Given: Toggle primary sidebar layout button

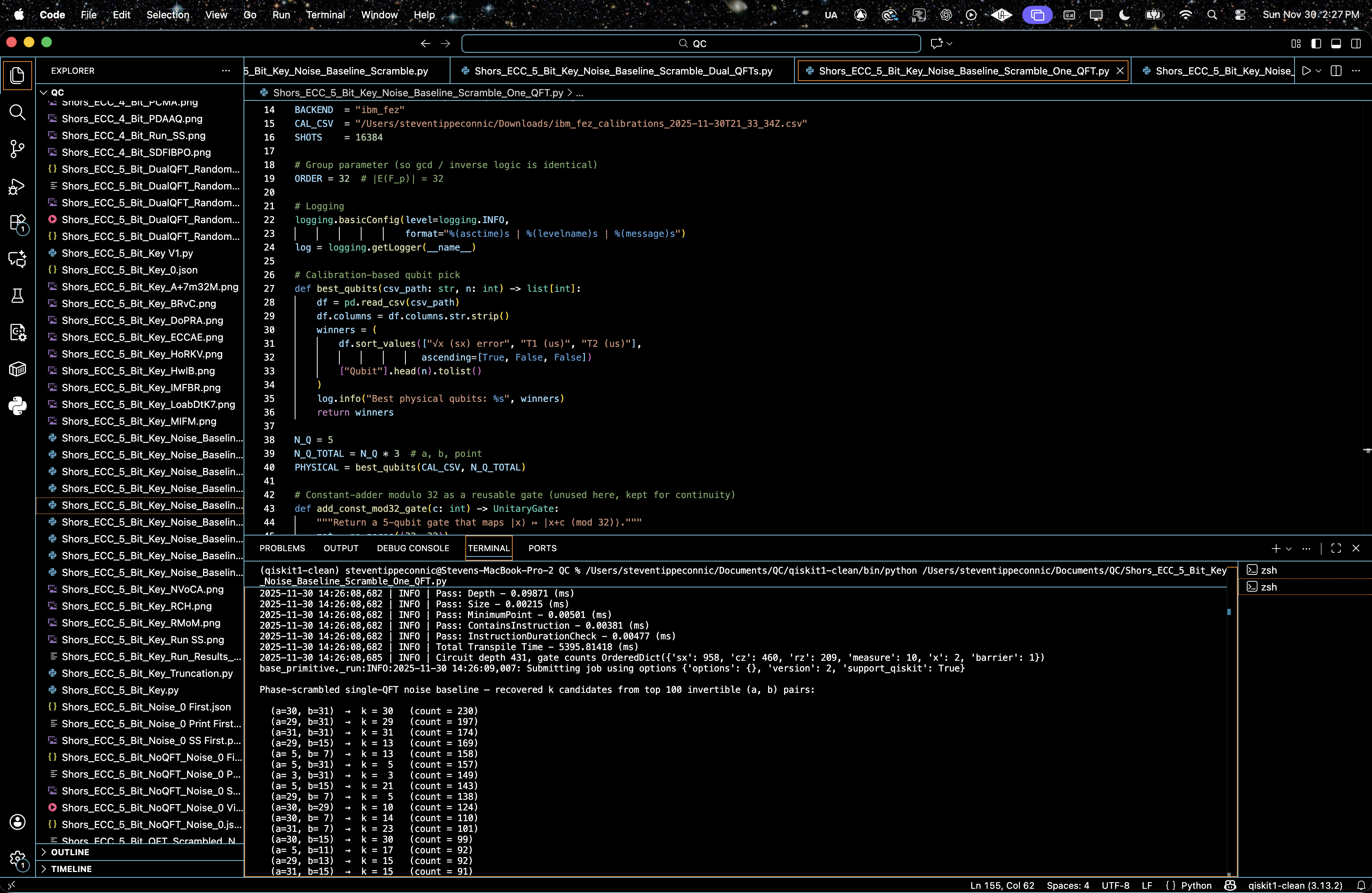Looking at the screenshot, I should coord(1316,43).
